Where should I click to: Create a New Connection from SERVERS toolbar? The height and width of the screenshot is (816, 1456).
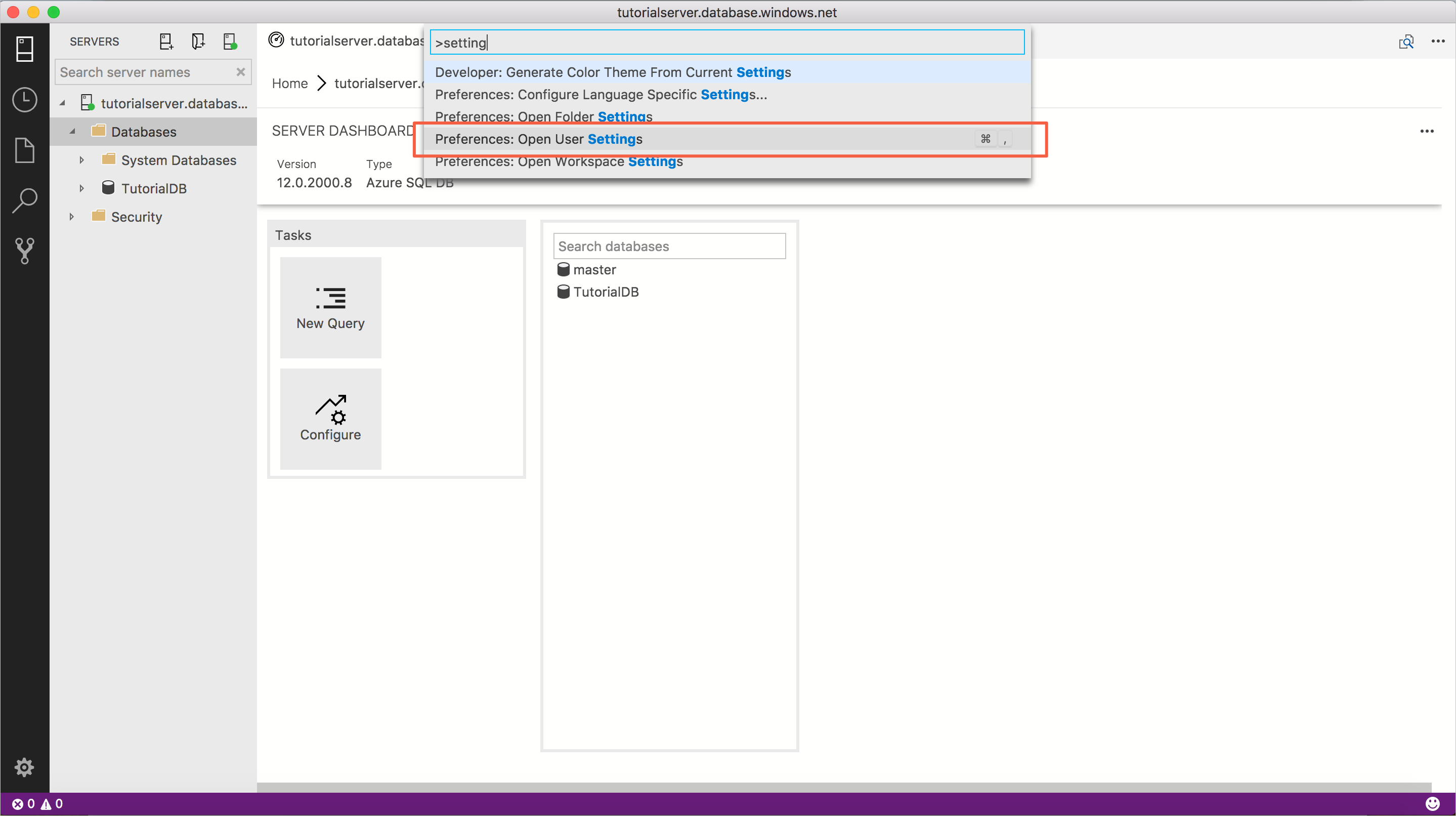165,40
